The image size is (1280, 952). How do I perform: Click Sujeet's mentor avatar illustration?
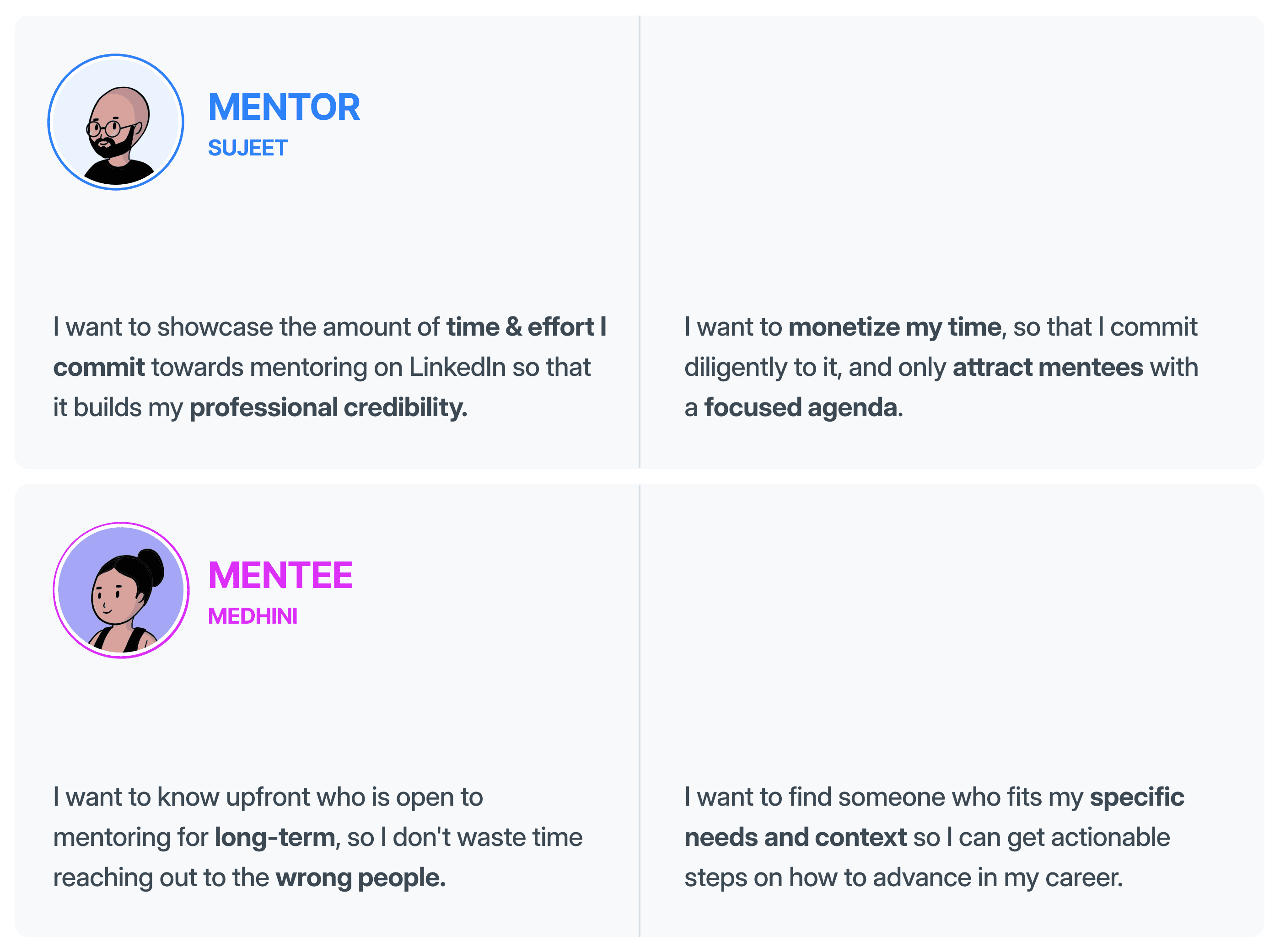pyautogui.click(x=116, y=122)
